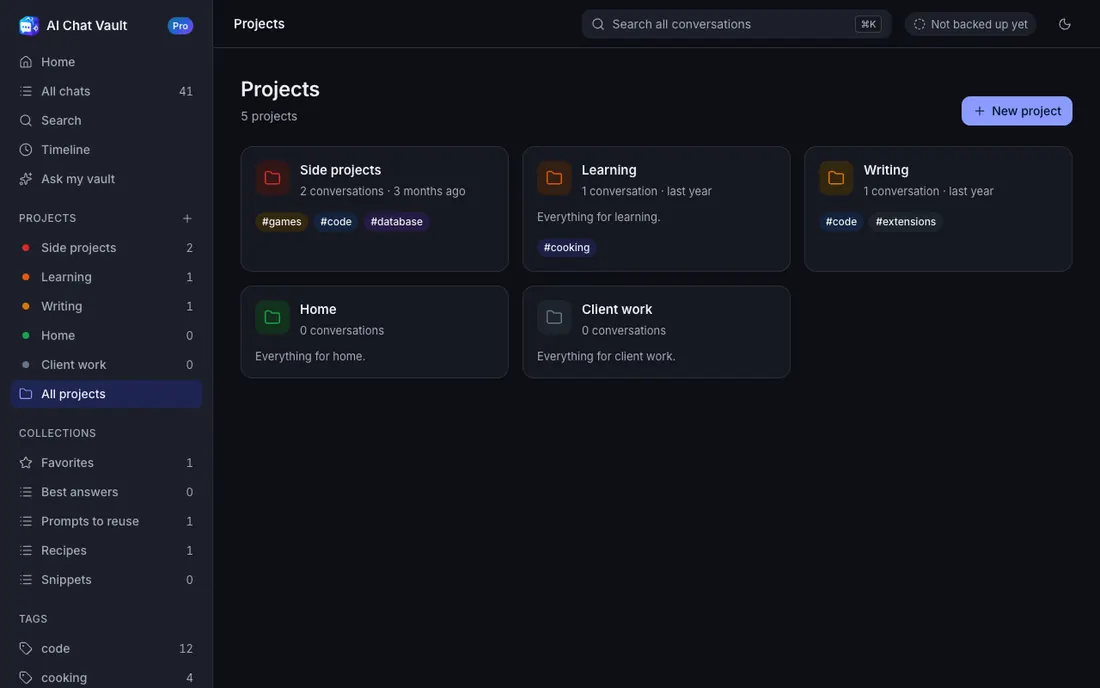Open Side projects in the sidebar list
The image size is (1100, 688).
tap(106, 248)
